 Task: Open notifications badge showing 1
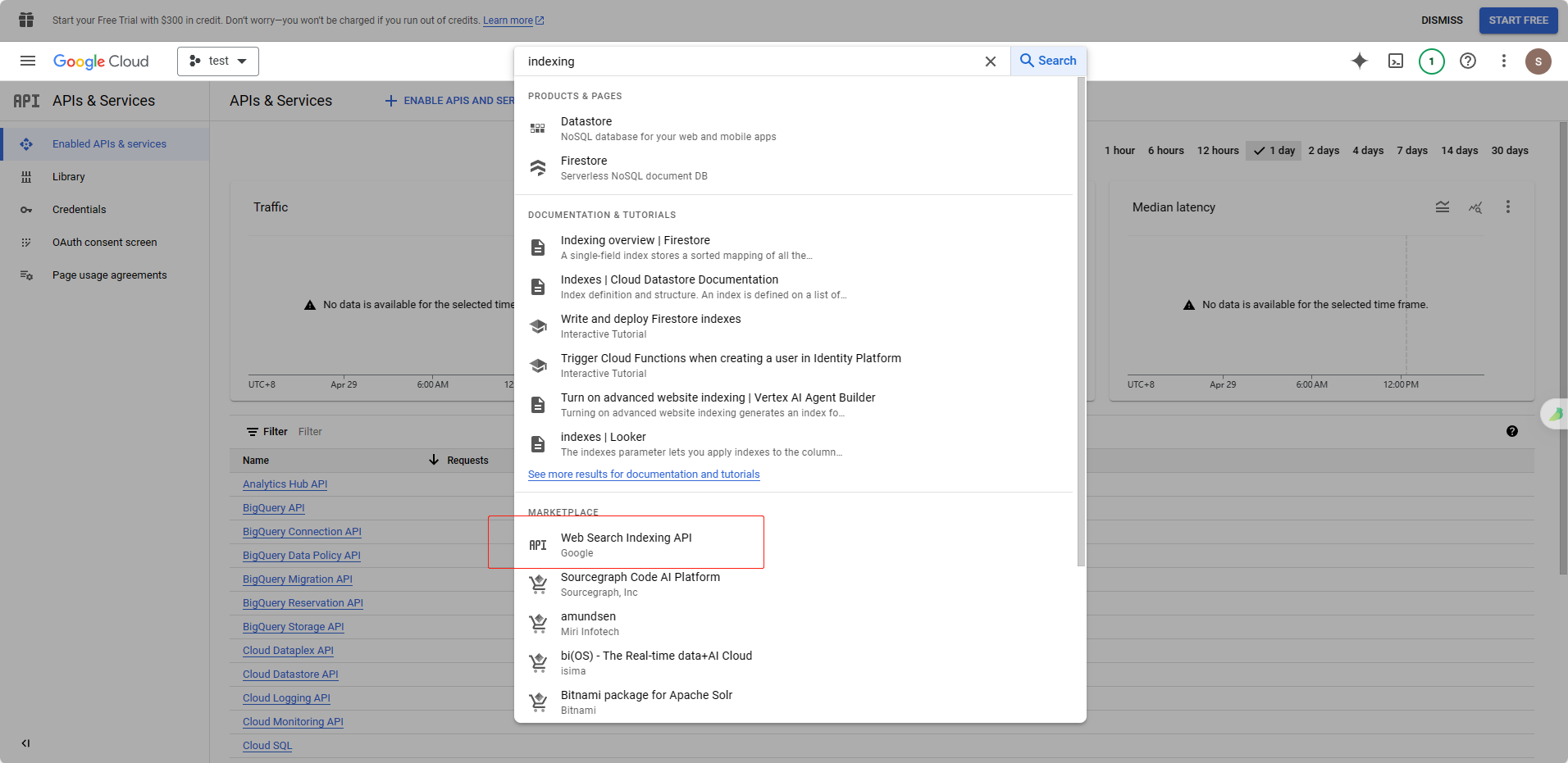1432,61
